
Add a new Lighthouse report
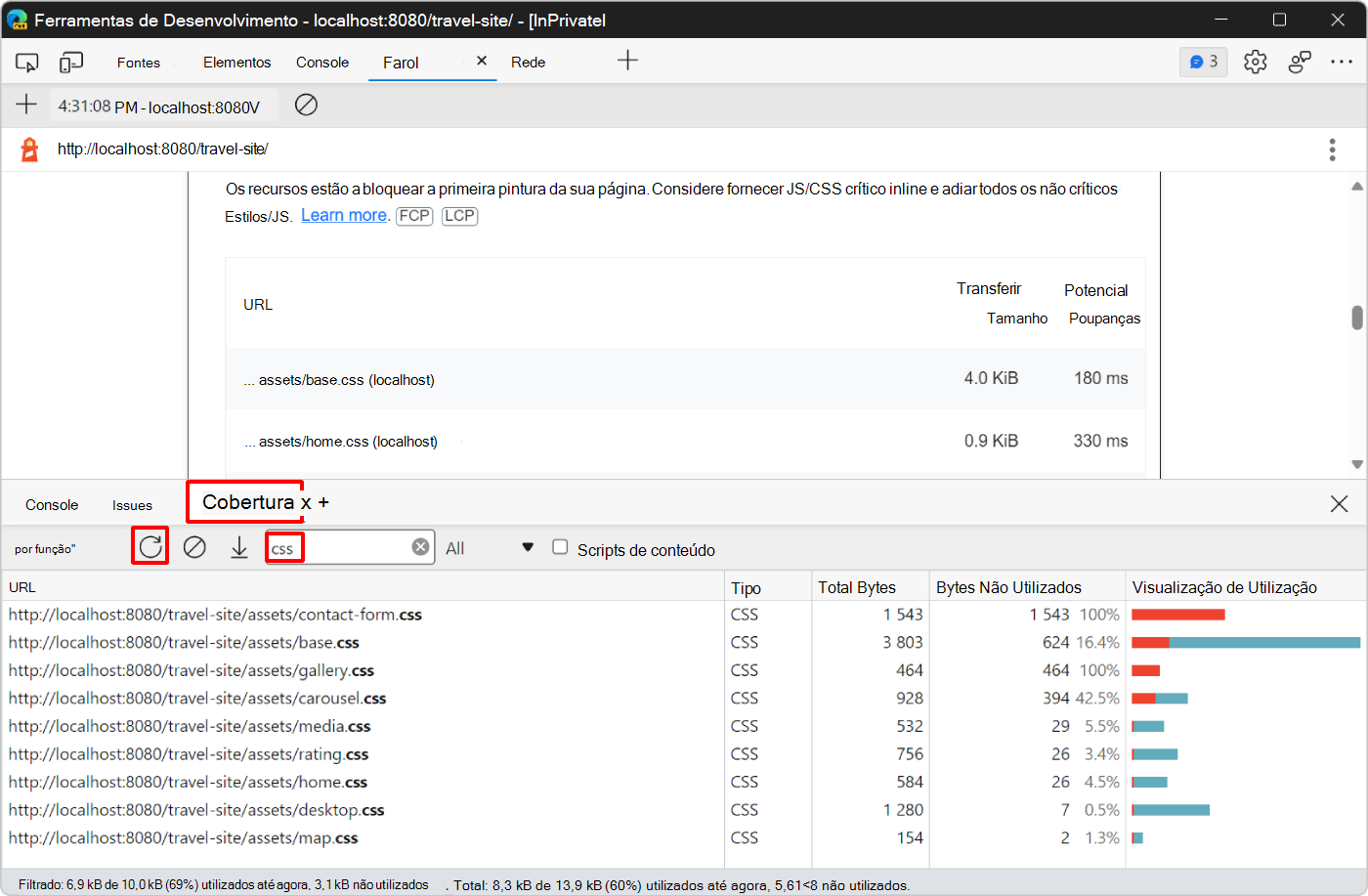26,105
